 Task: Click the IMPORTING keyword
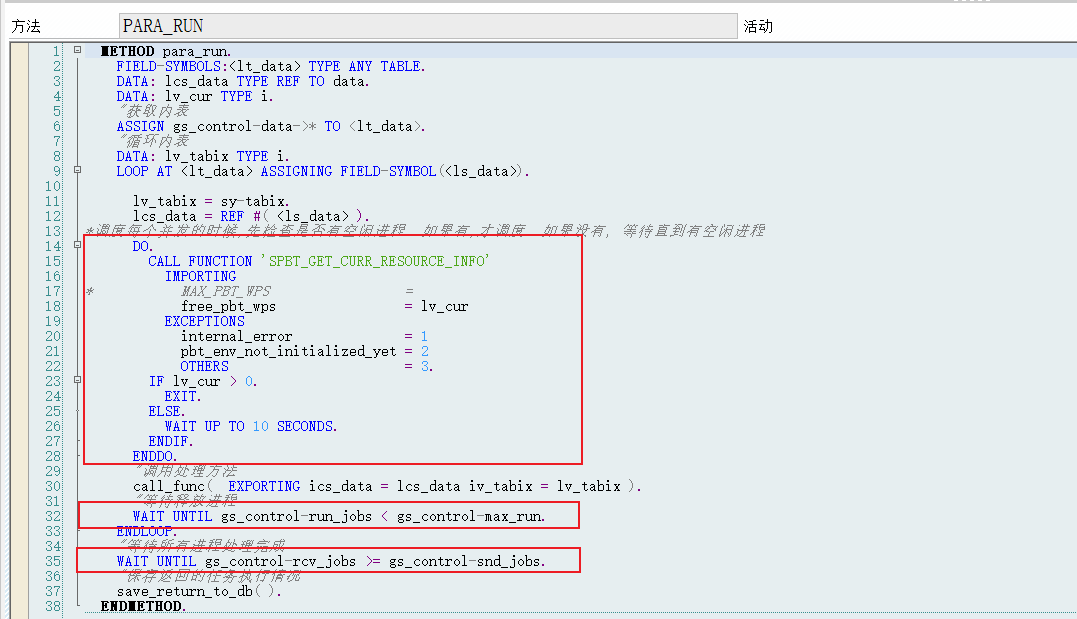pos(200,277)
